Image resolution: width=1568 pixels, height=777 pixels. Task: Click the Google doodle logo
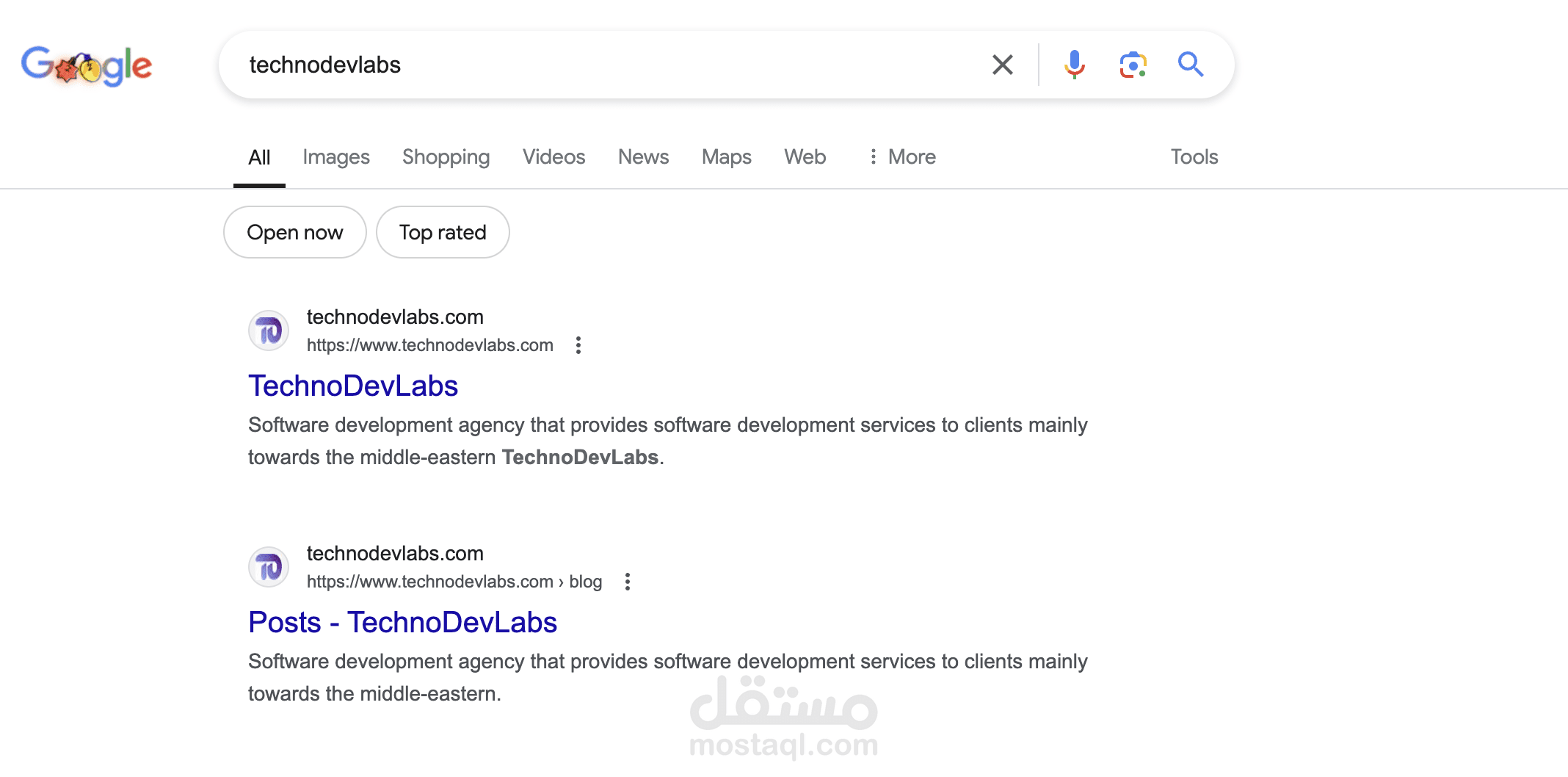tap(87, 66)
